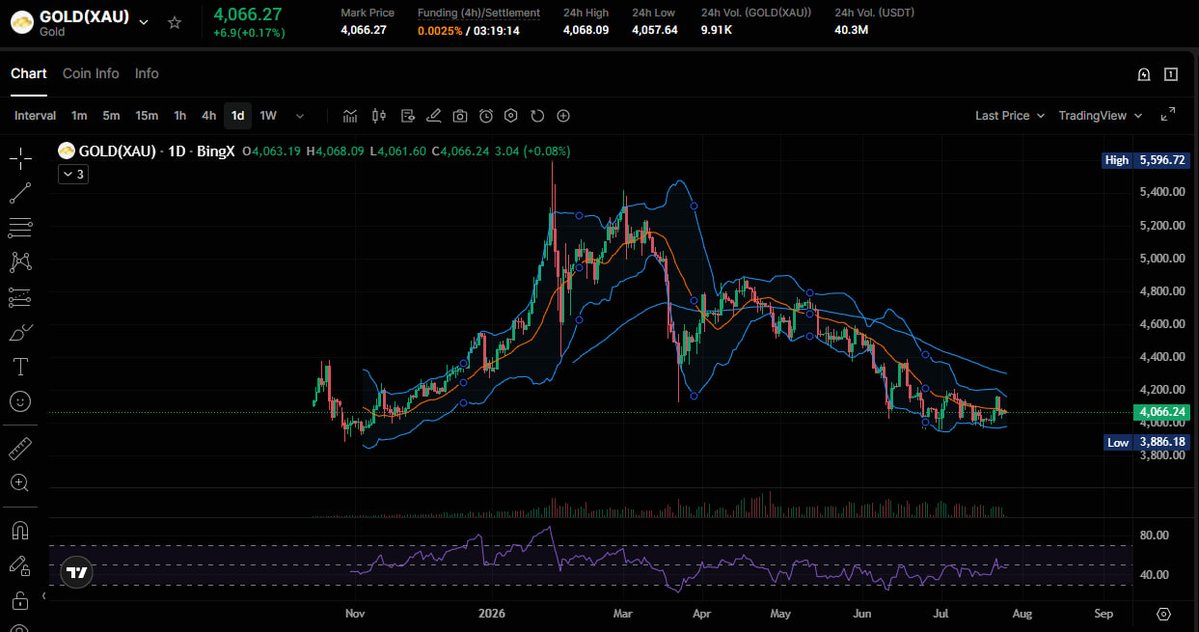This screenshot has width=1199, height=632.
Task: Select the 4h interval
Action: point(209,115)
